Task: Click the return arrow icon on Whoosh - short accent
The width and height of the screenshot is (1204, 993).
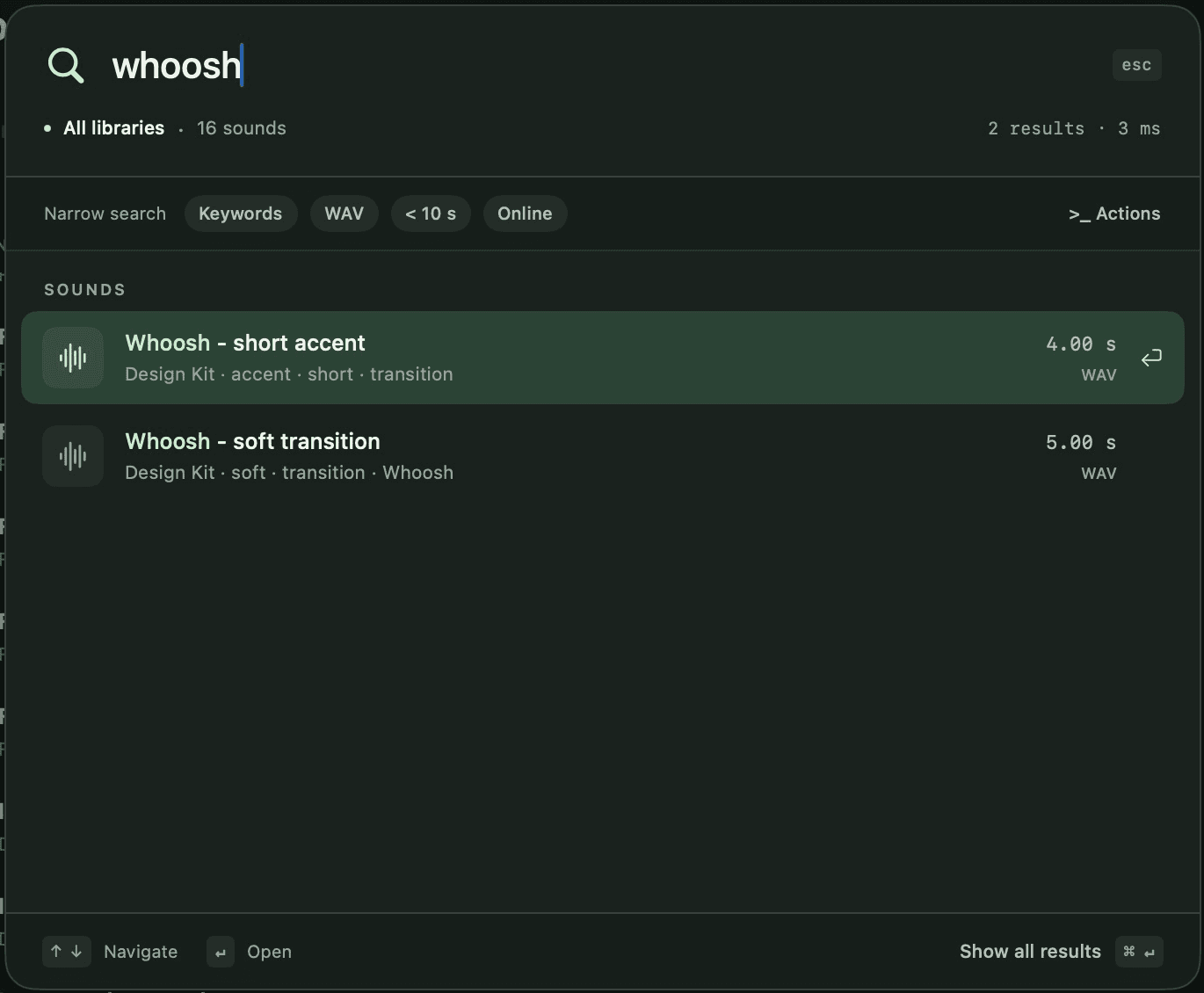Action: 1151,358
